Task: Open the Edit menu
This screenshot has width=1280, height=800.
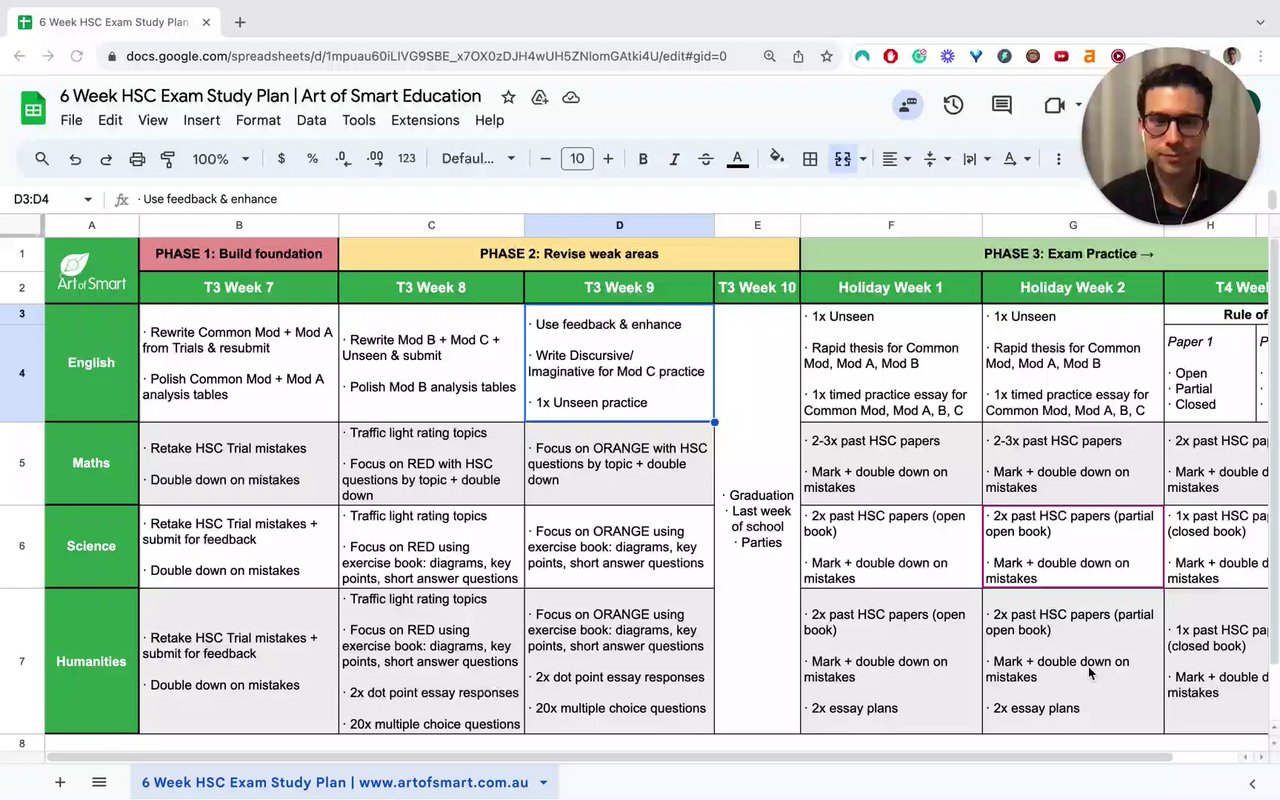Action: [110, 120]
